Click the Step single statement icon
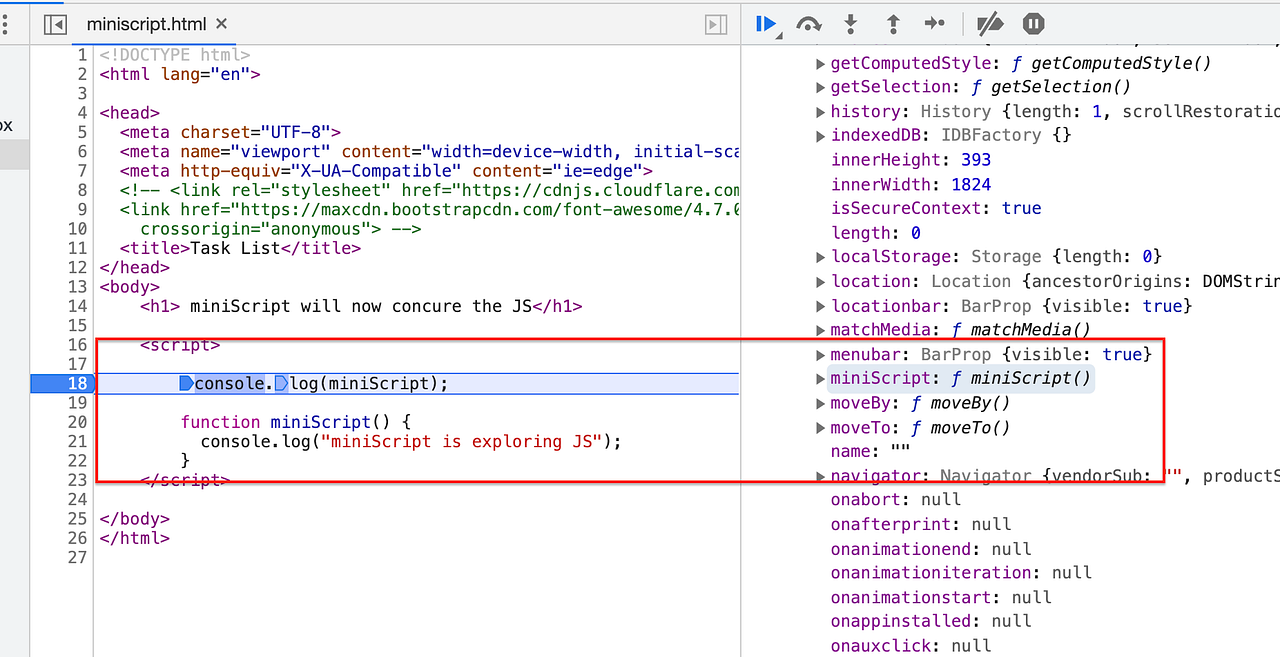 click(x=935, y=23)
